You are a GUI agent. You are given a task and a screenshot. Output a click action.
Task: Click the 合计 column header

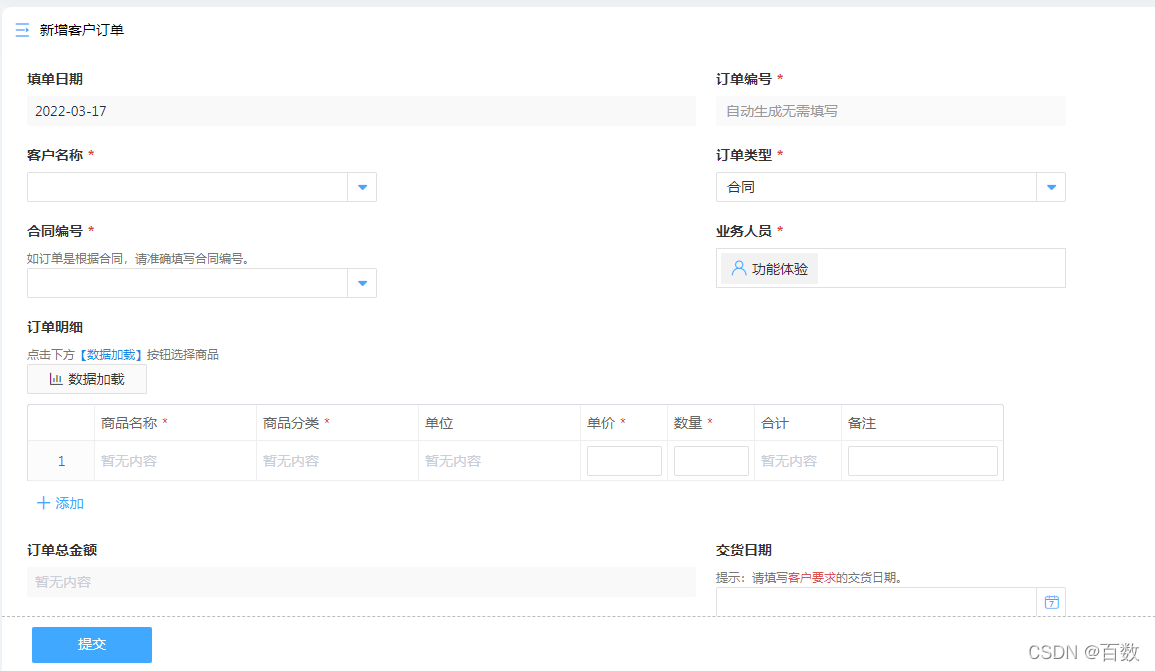pyautogui.click(x=798, y=424)
